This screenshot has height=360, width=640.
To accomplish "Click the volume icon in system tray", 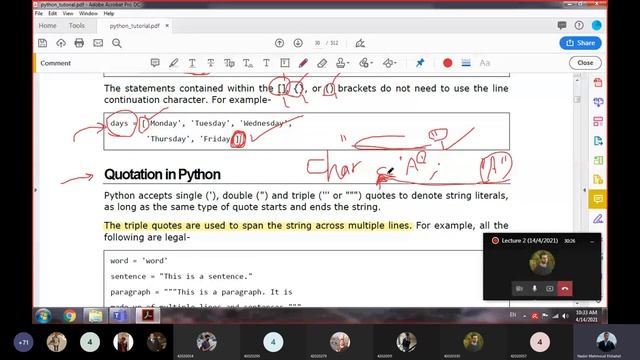I will (x=565, y=316).
